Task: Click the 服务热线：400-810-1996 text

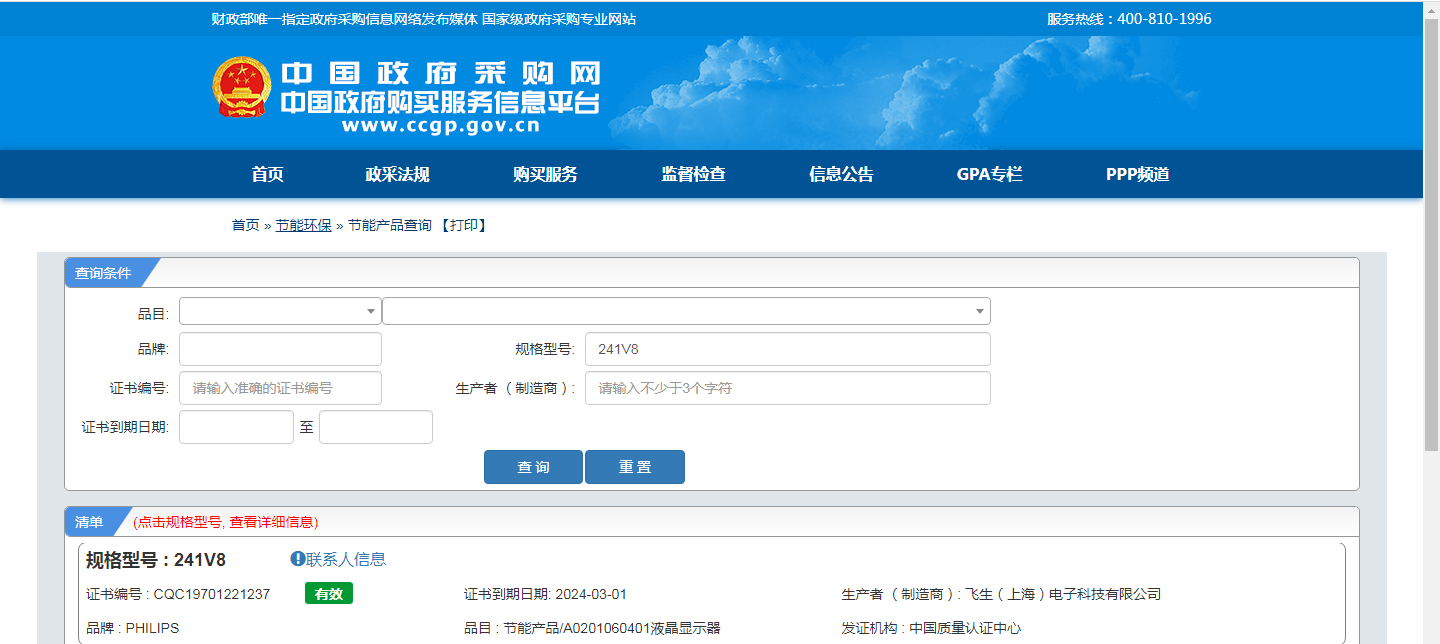Action: [1129, 19]
